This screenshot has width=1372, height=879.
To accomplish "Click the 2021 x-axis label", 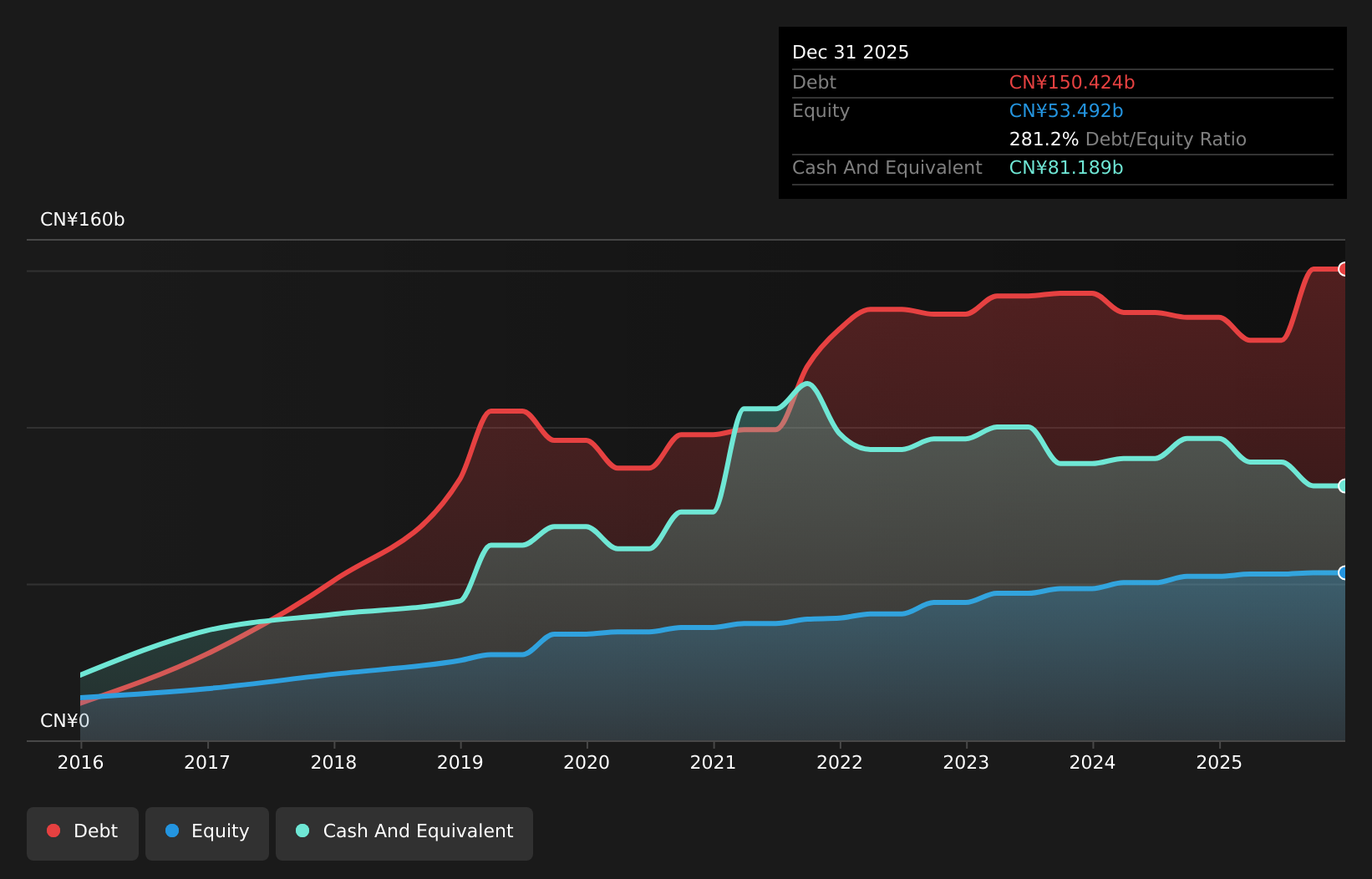I will [714, 763].
